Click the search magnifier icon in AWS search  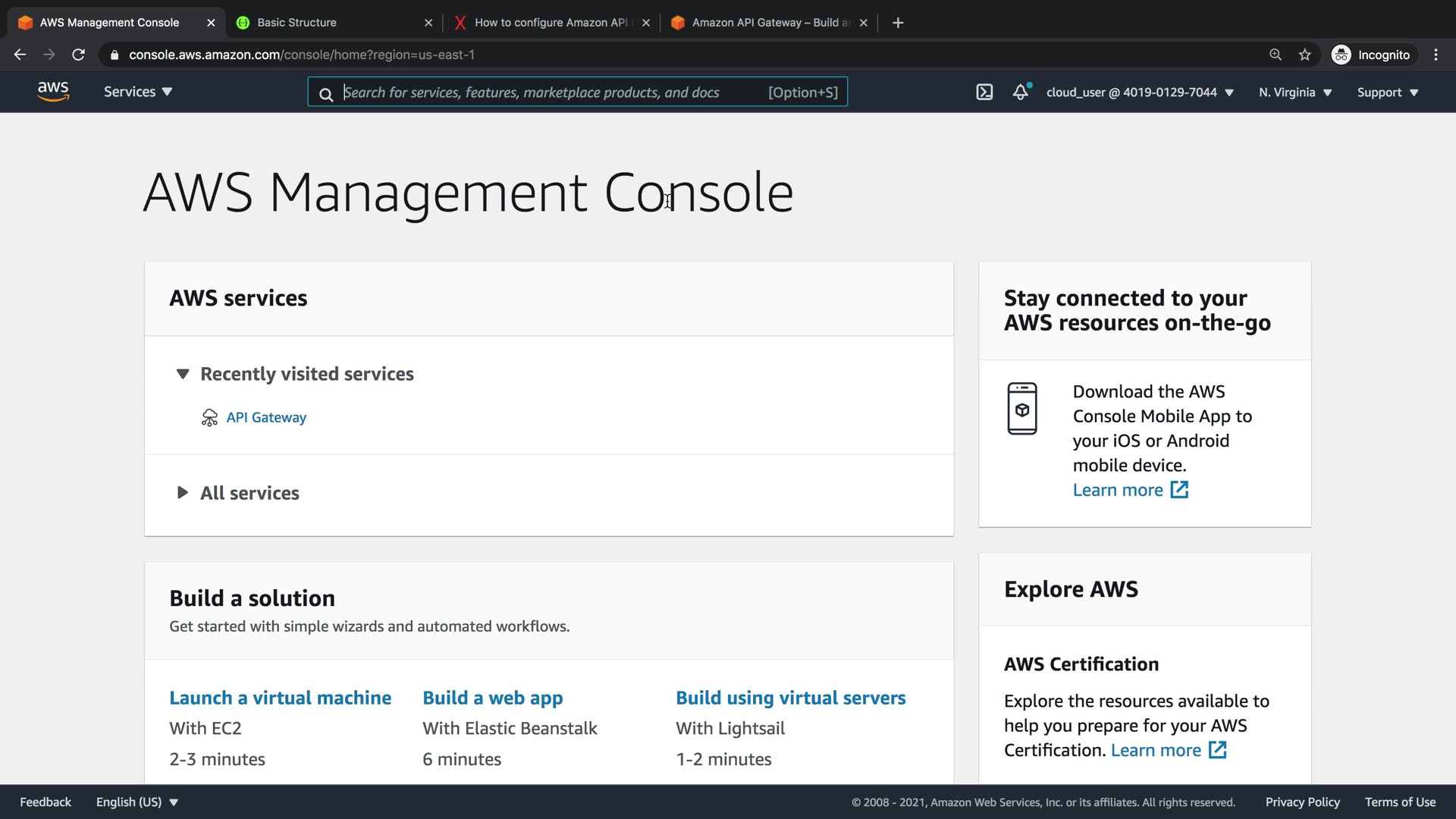tap(326, 94)
